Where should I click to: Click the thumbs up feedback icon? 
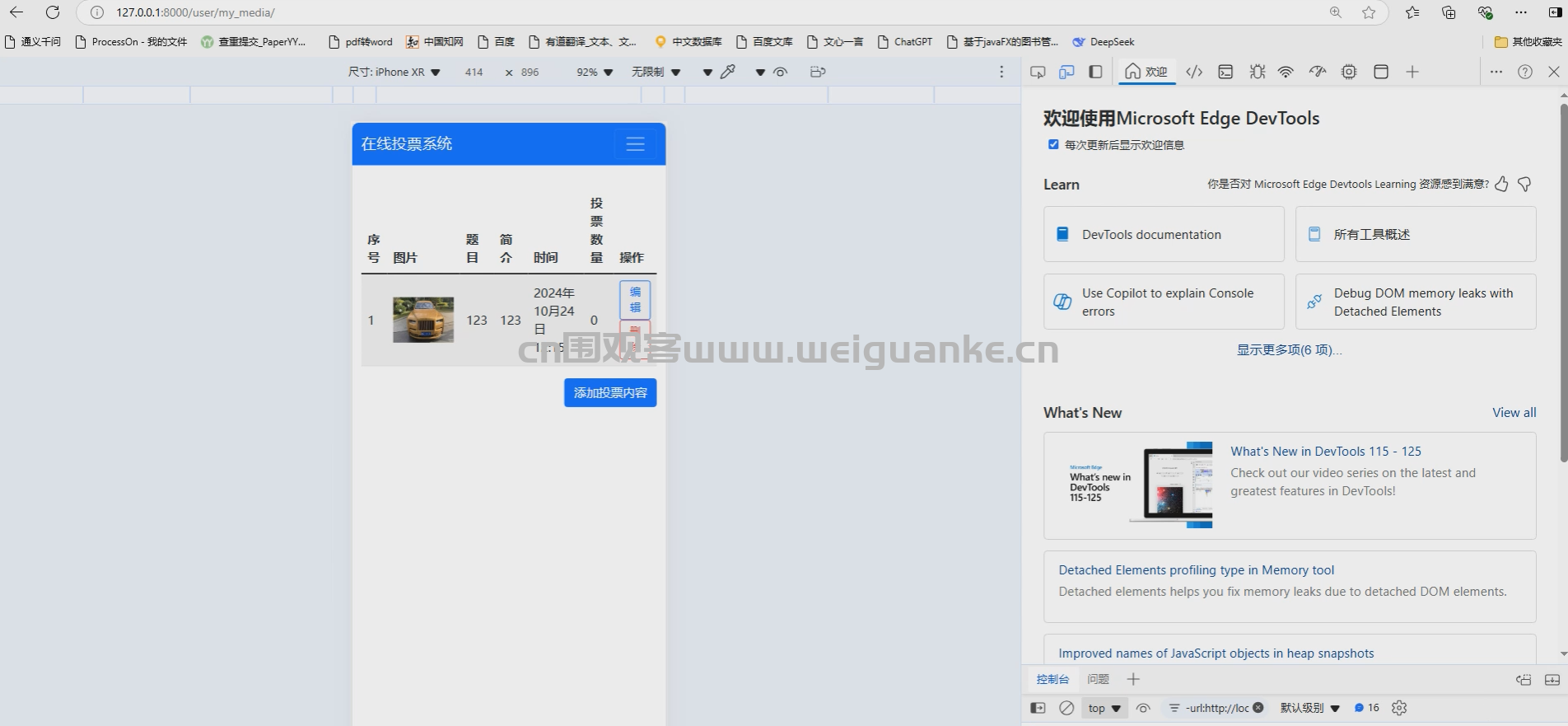[x=1501, y=184]
